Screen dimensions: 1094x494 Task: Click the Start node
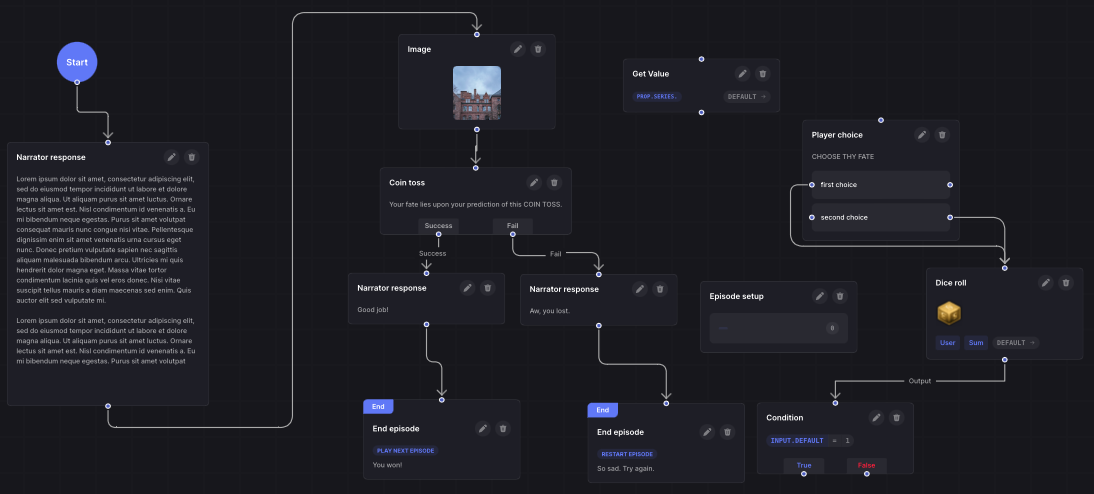(x=77, y=62)
